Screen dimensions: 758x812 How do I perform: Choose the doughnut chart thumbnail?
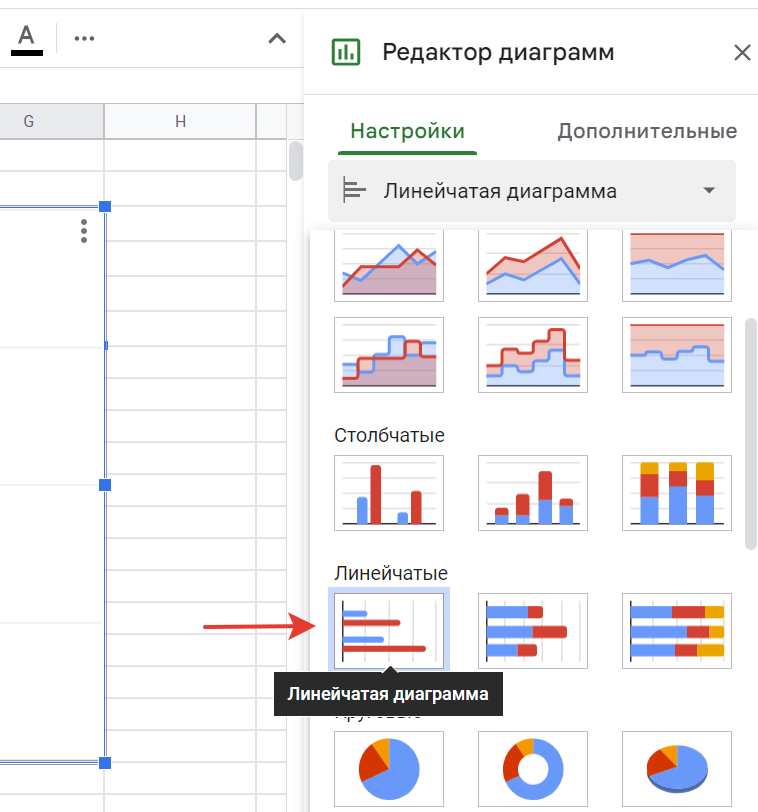[x=533, y=768]
